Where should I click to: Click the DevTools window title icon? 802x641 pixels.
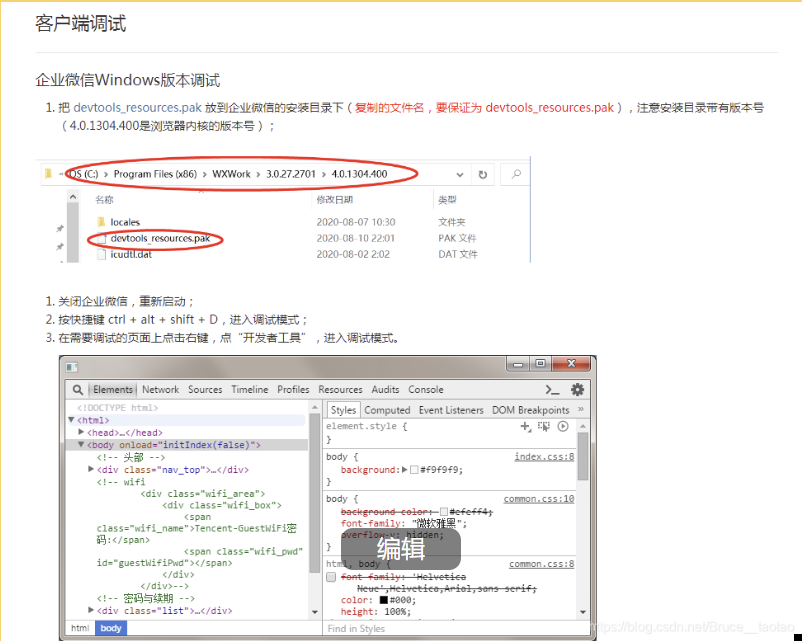pos(72,367)
